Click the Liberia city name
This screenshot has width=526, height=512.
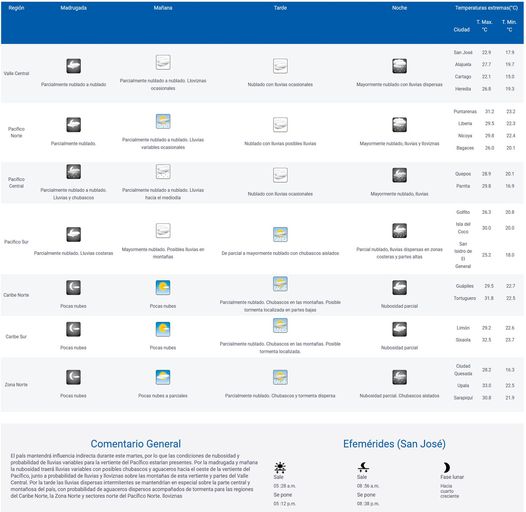click(x=465, y=123)
